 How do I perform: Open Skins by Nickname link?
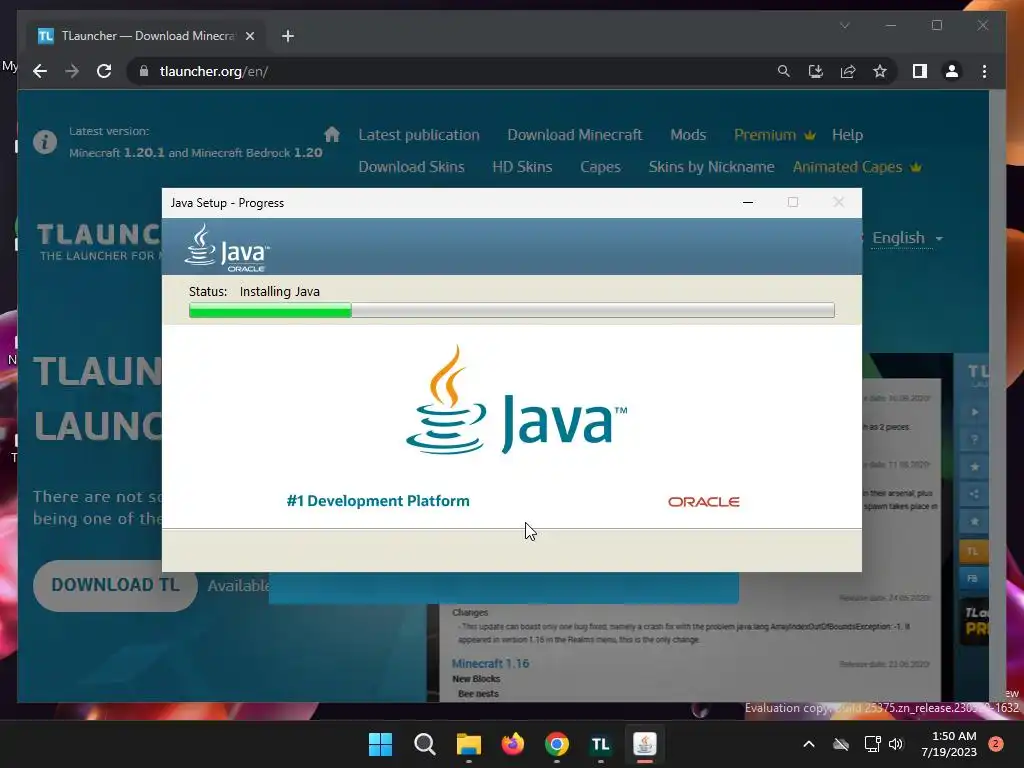pyautogui.click(x=711, y=167)
